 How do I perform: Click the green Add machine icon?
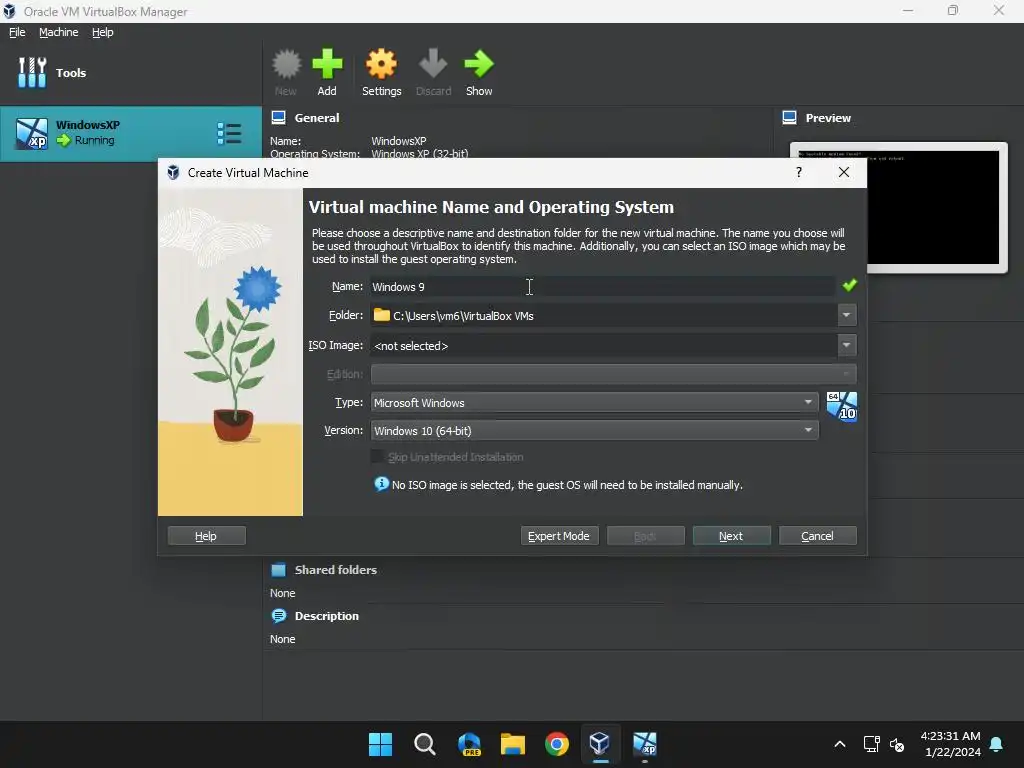(x=327, y=72)
